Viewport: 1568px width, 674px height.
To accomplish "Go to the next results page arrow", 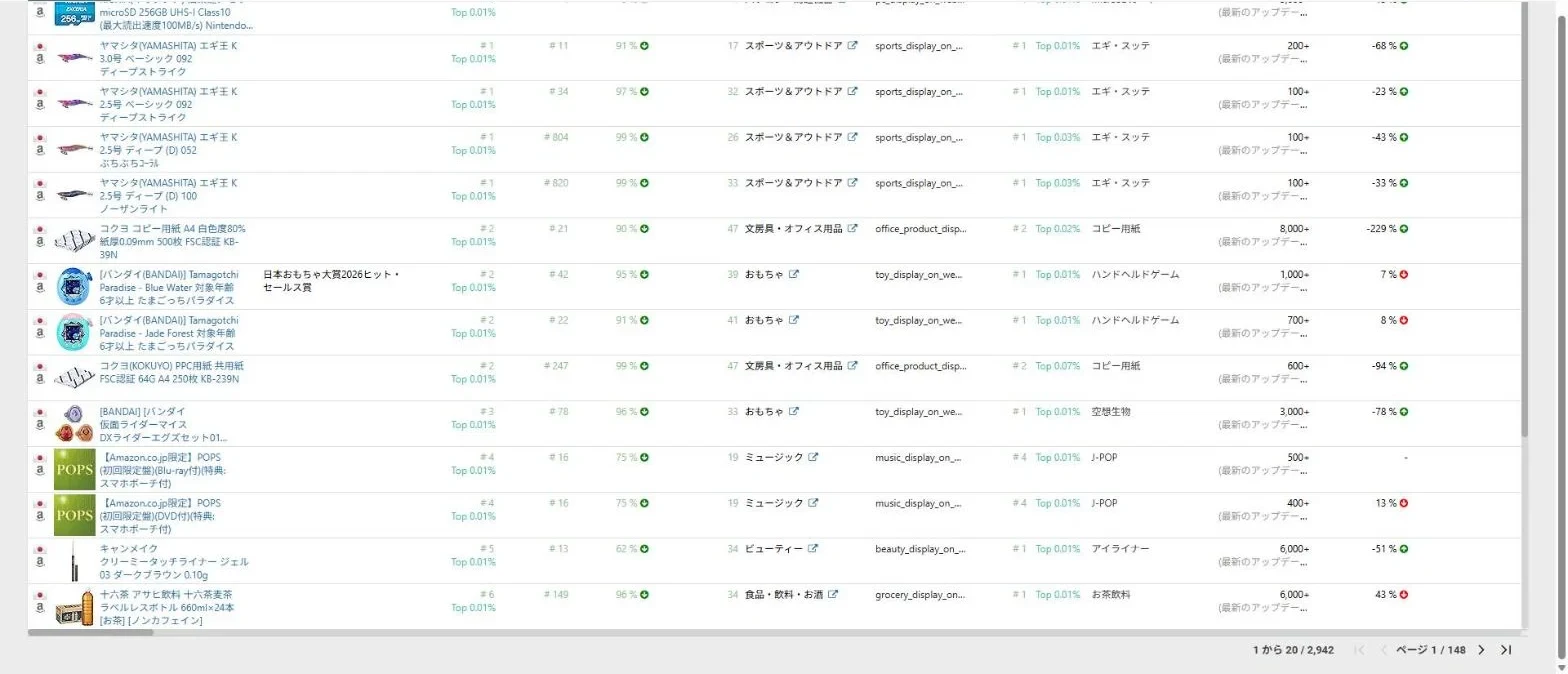I will point(1482,650).
